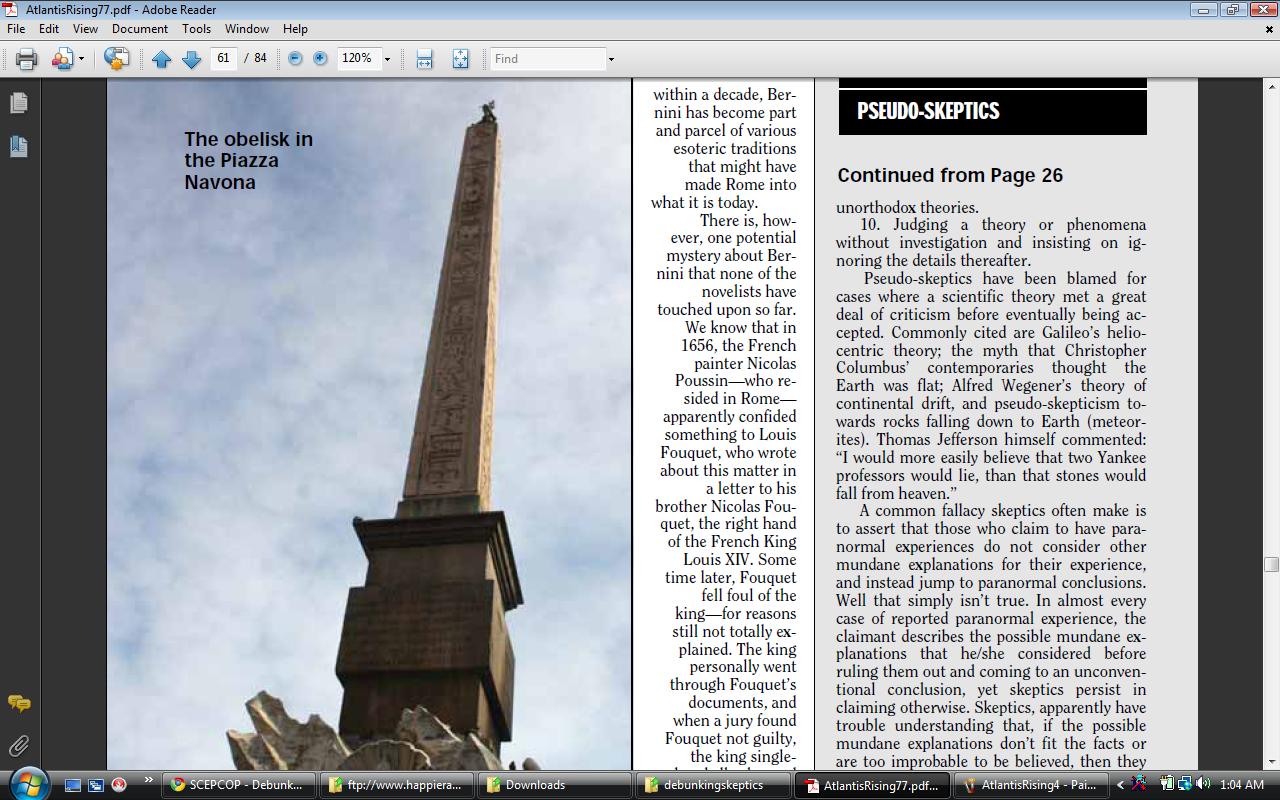Viewport: 1280px width, 800px height.
Task: Click the Print icon in toolbar
Action: [27, 59]
